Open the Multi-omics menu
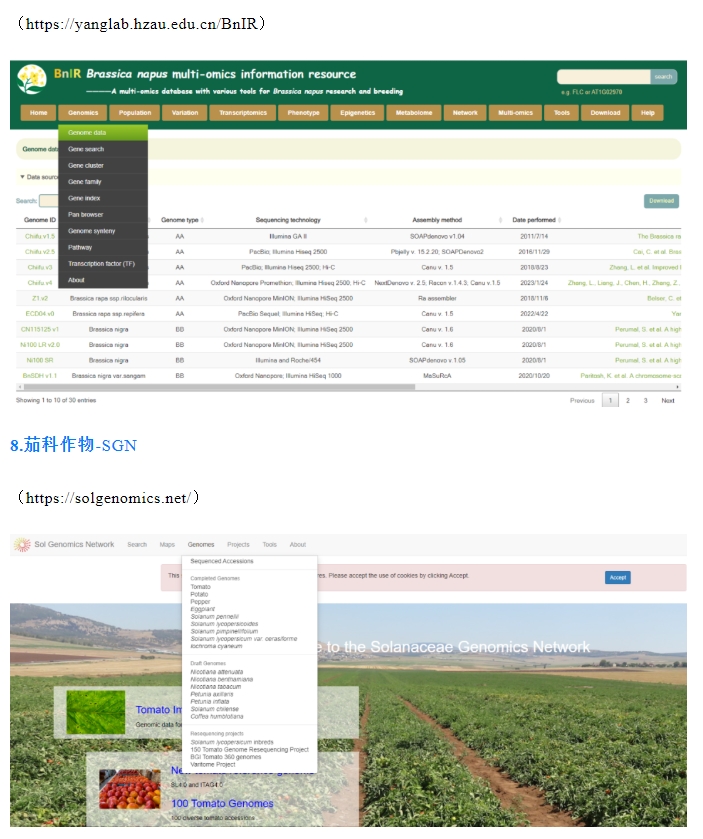 516,114
